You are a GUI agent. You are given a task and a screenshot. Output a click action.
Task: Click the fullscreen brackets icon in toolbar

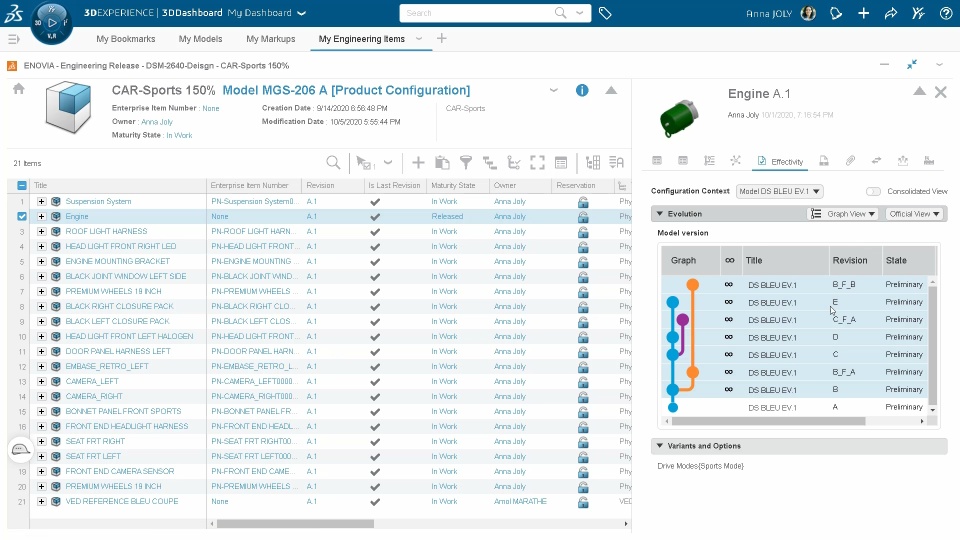click(x=537, y=162)
